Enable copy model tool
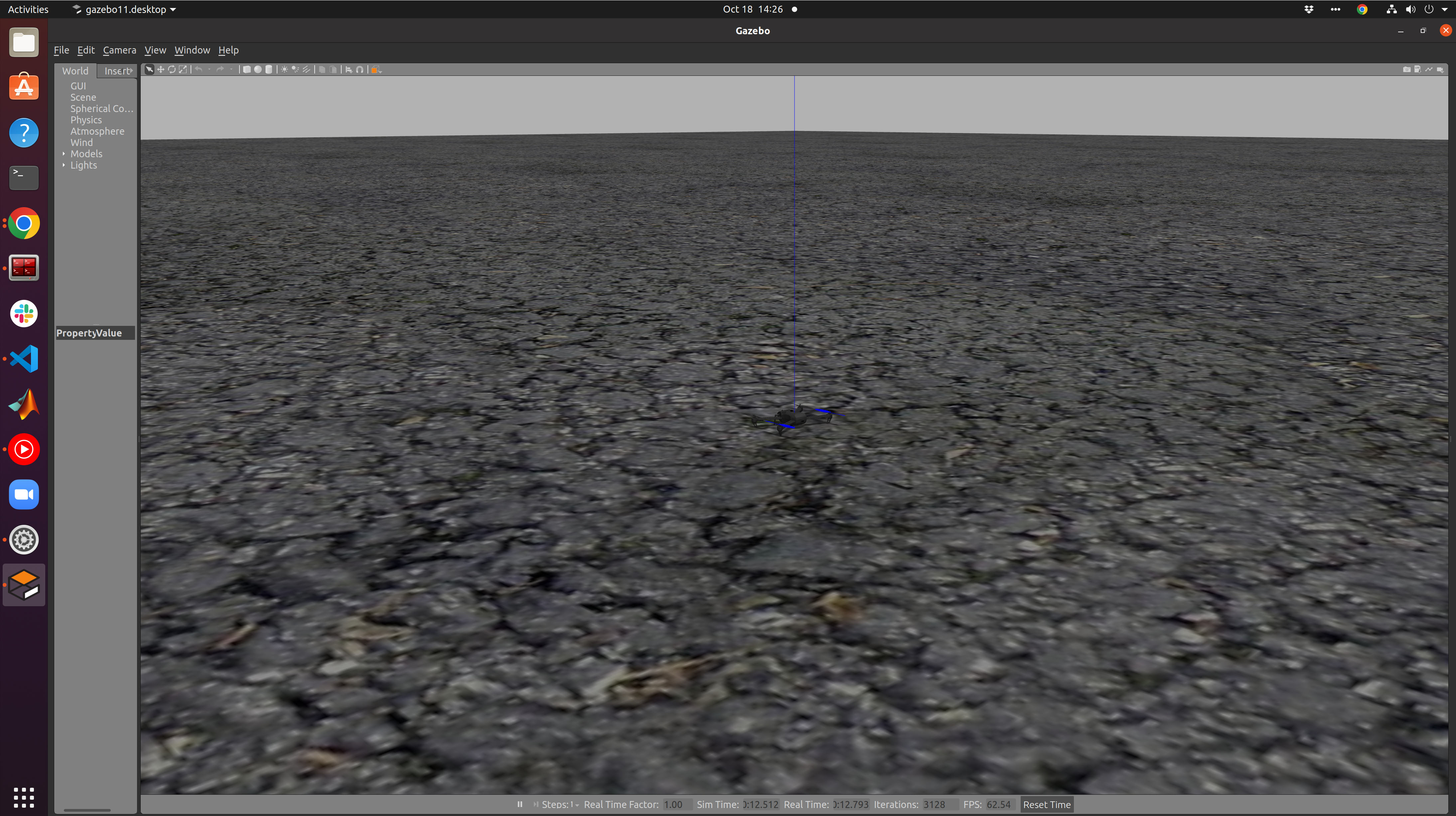1456x816 pixels. point(322,69)
